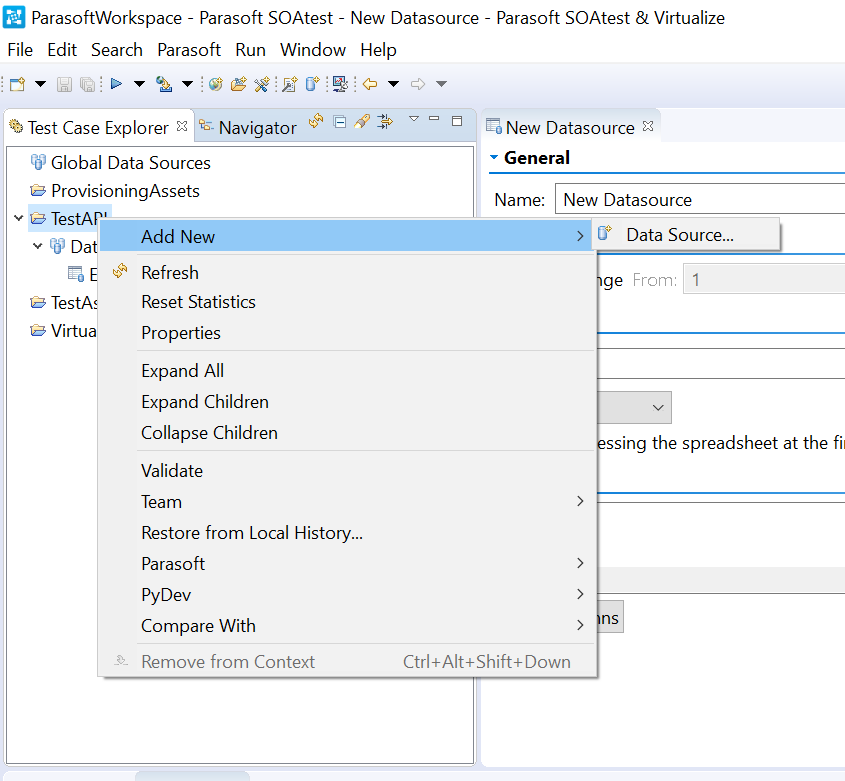Click the grey Forward arrow icon
The image size is (845, 781).
418,84
